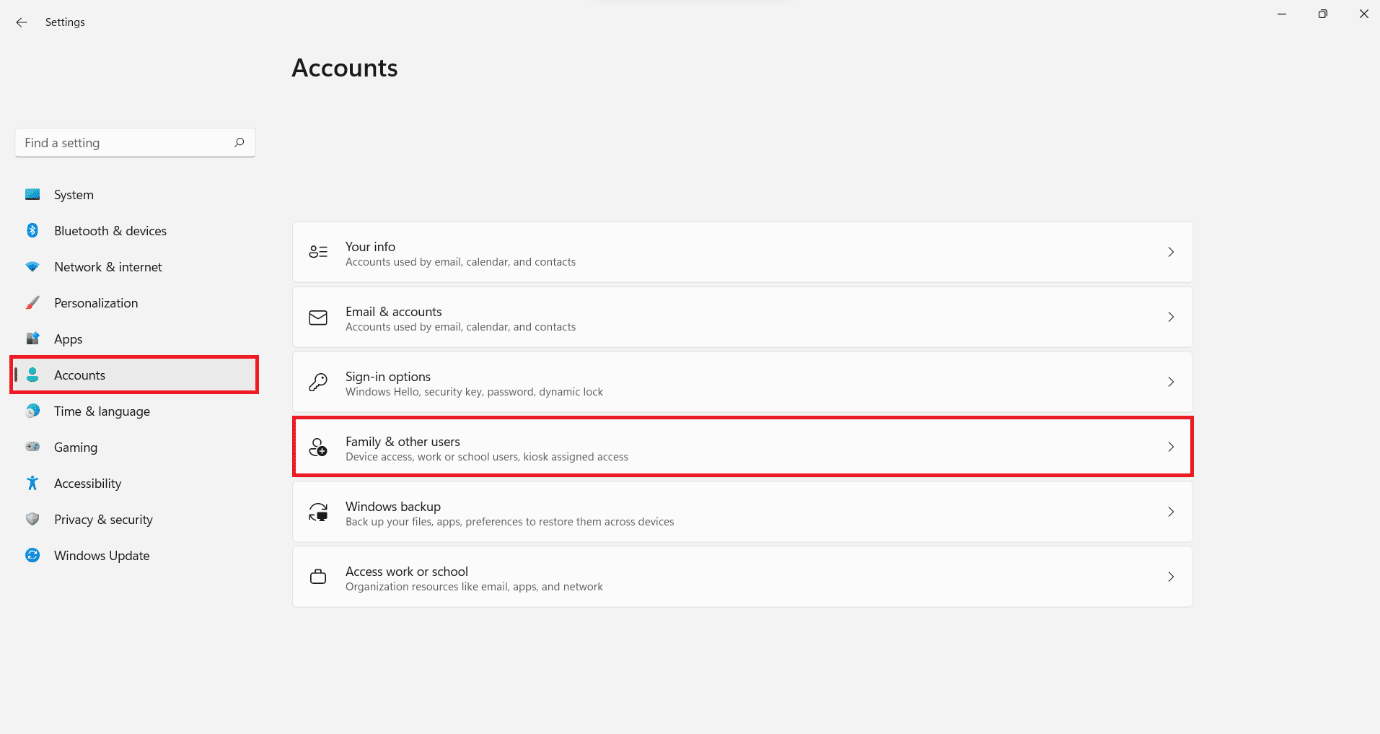Go back using the back arrow
The height and width of the screenshot is (734, 1380).
pyautogui.click(x=21, y=22)
